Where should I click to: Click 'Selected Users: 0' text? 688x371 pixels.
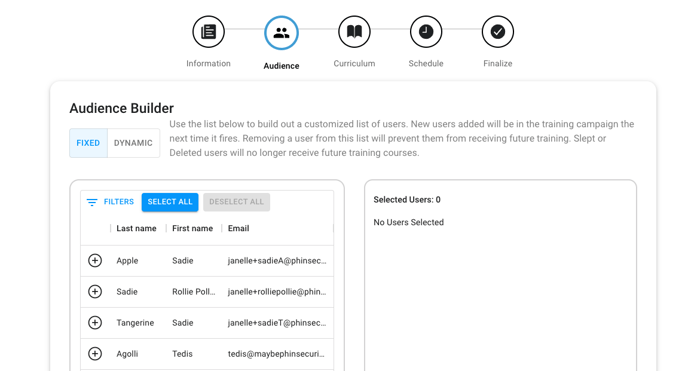(x=407, y=200)
